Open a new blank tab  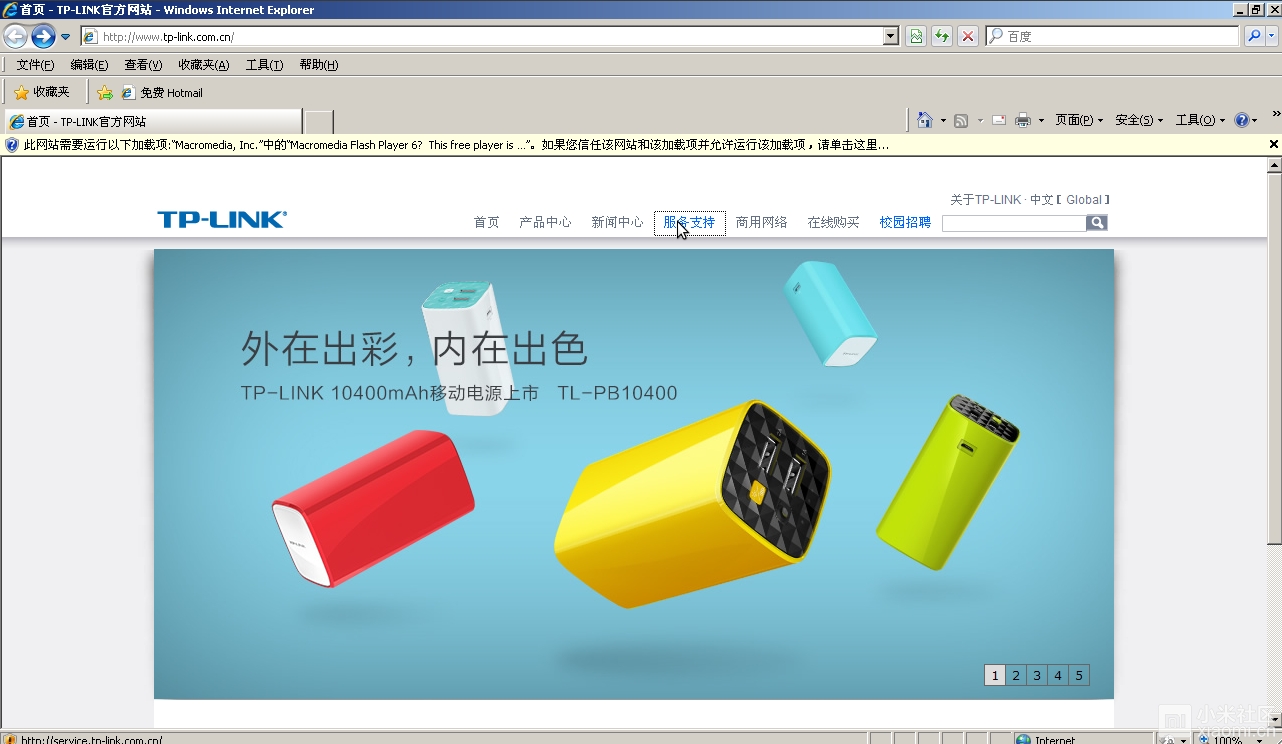coord(318,121)
